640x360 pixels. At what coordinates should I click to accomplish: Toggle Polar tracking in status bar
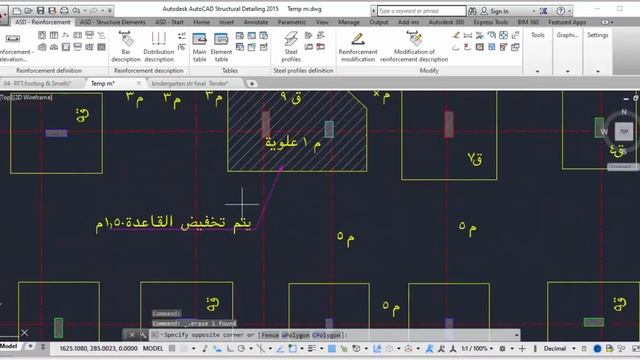pos(242,349)
